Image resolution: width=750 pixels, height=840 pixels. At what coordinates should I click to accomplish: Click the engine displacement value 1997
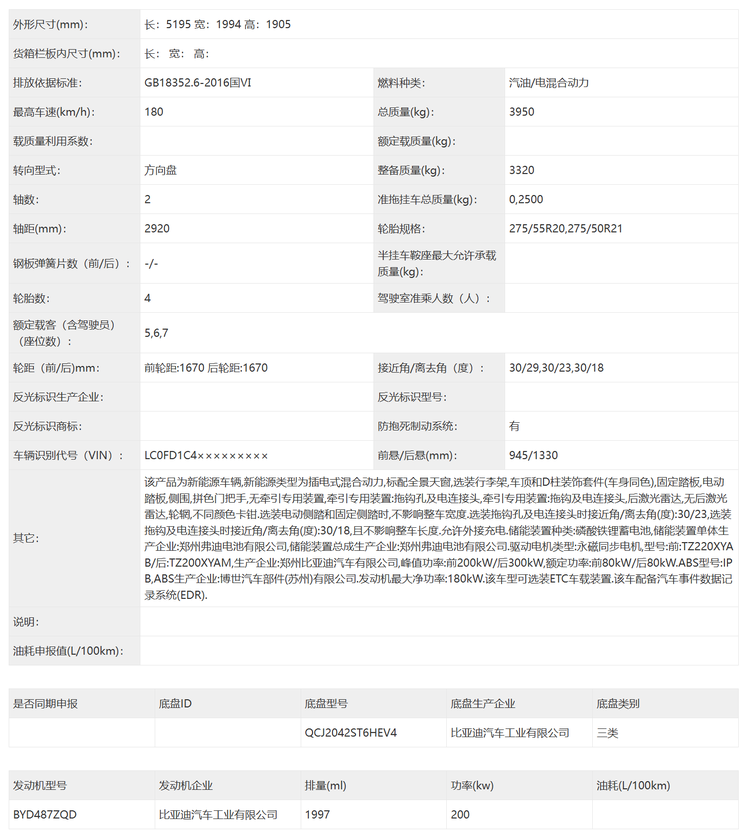317,815
